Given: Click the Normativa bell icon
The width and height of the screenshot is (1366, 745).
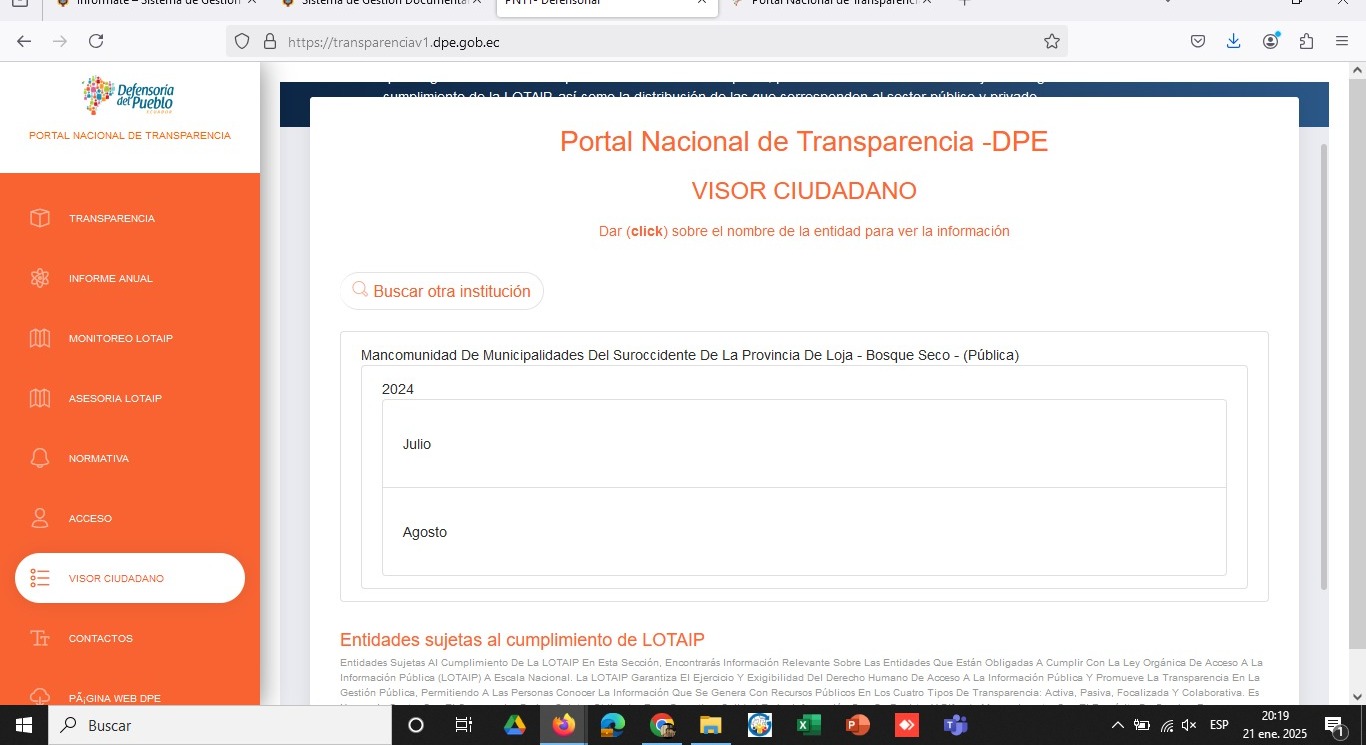Looking at the screenshot, I should pos(40,458).
